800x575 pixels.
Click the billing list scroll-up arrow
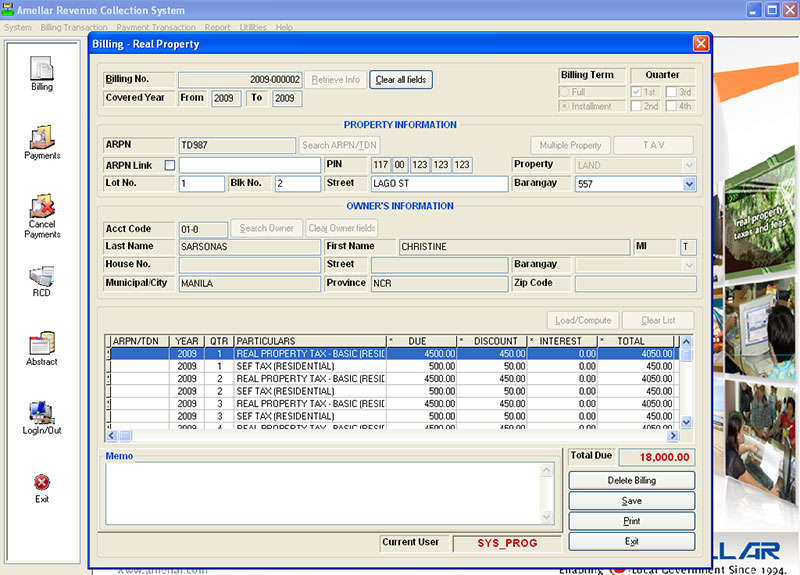point(687,341)
